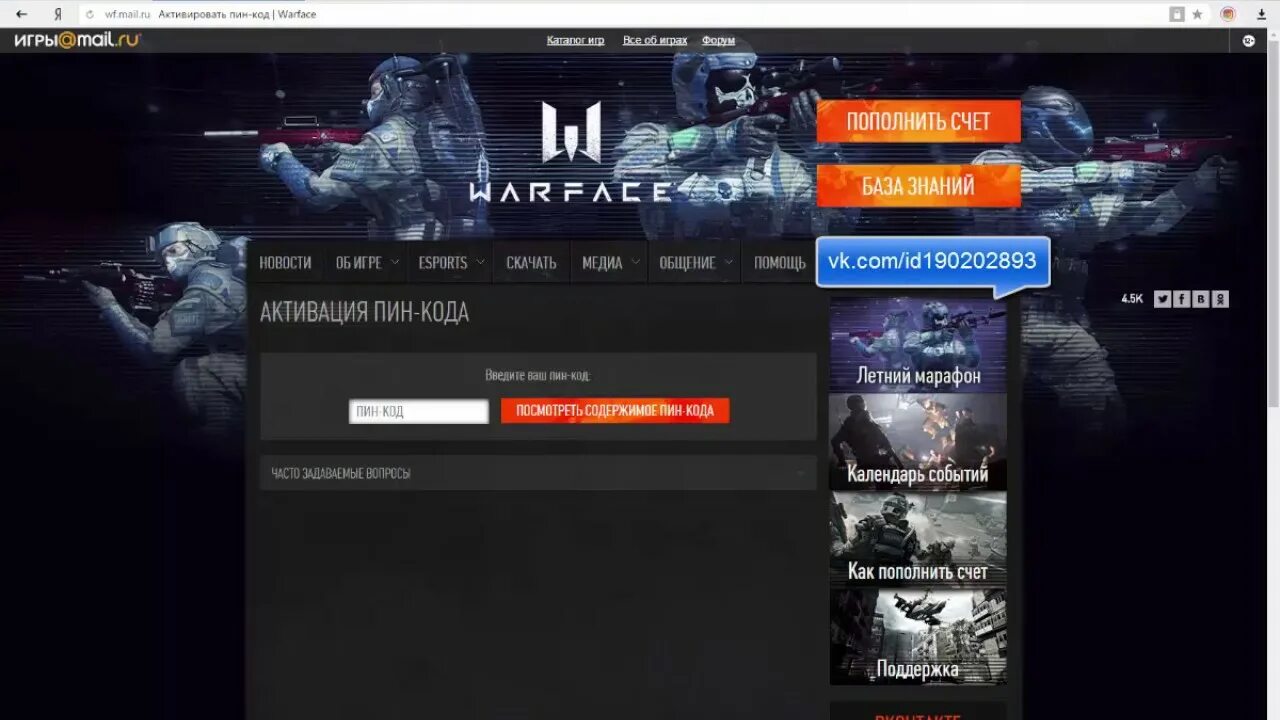Focus the ПИН-КОД input field

[x=419, y=411]
